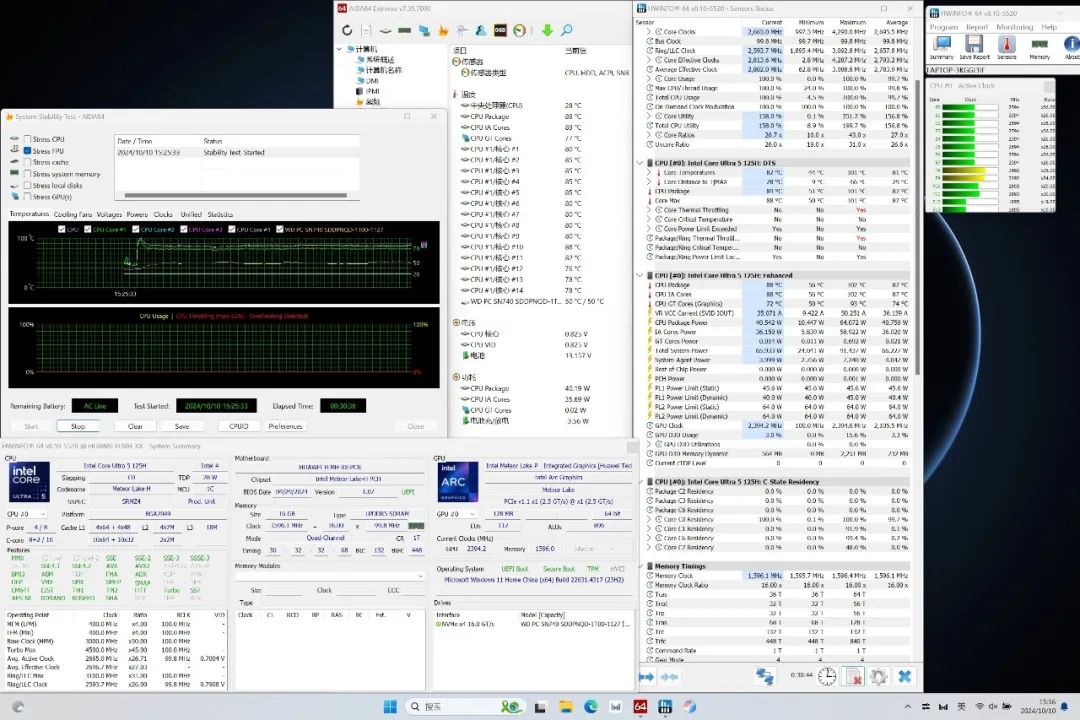Enable the Stress CPU checkbox
This screenshot has height=720, width=1080.
coord(28,139)
